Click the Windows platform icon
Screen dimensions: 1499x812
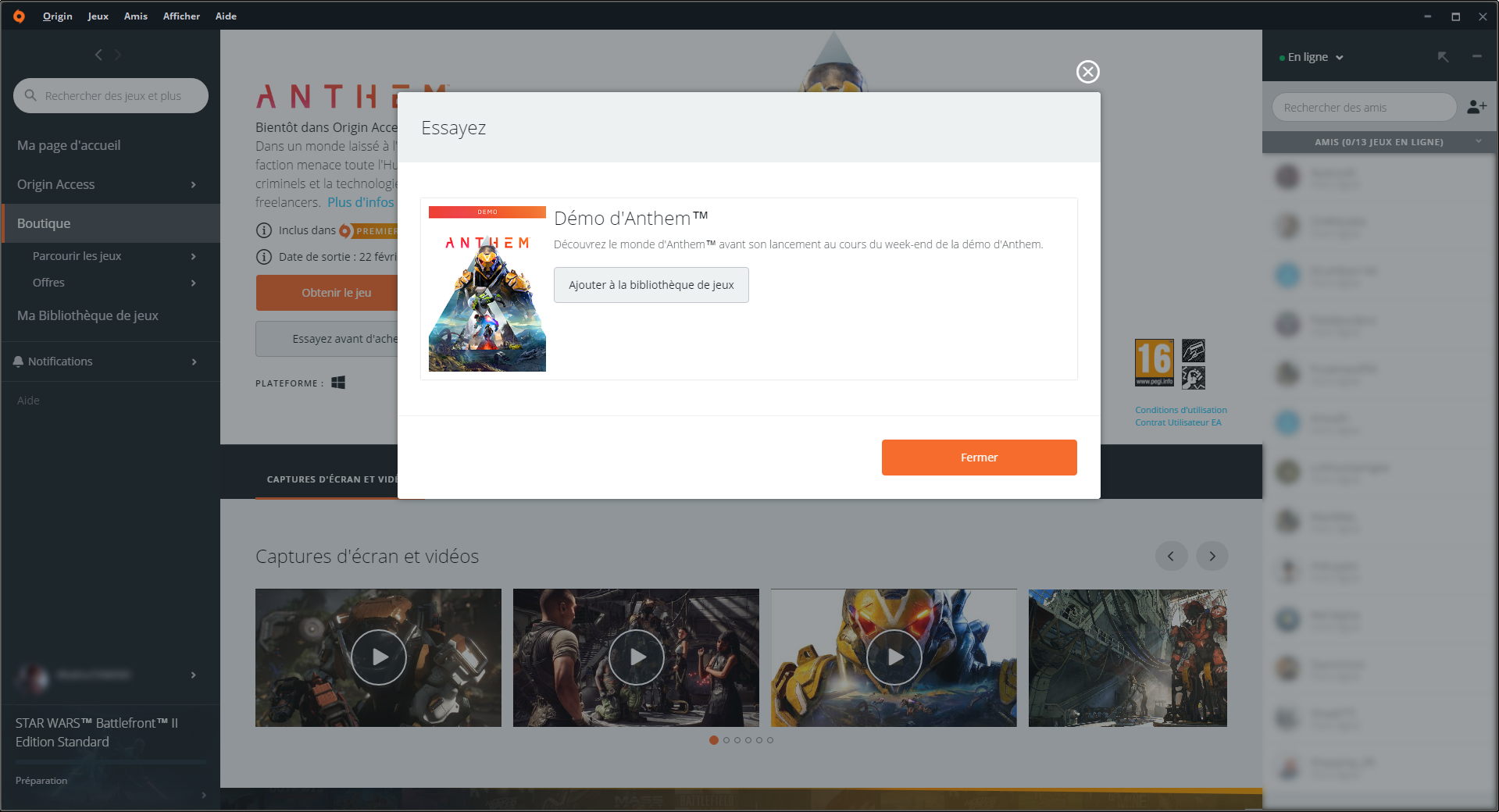coord(338,383)
